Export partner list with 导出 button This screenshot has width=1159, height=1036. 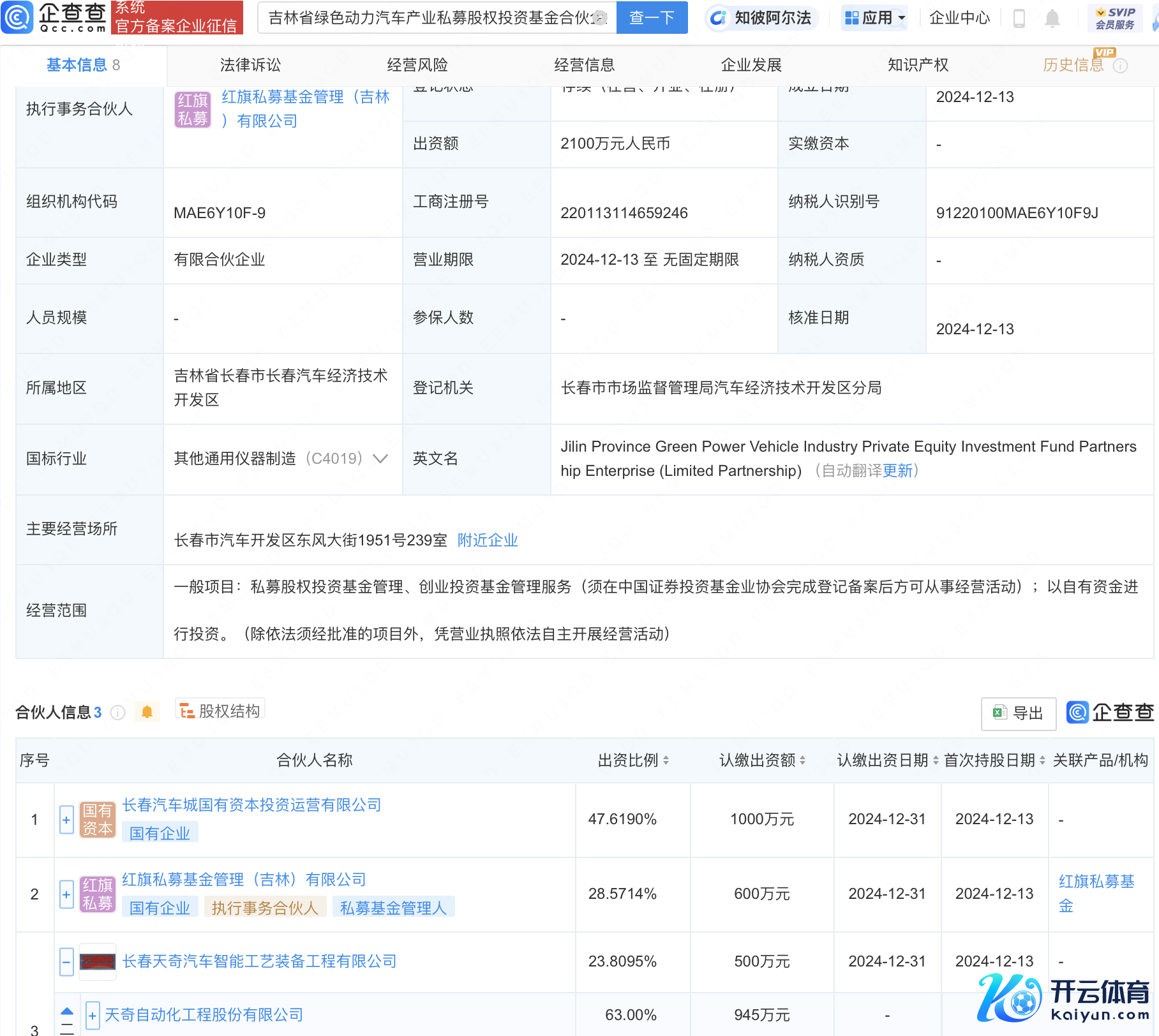coord(1018,713)
